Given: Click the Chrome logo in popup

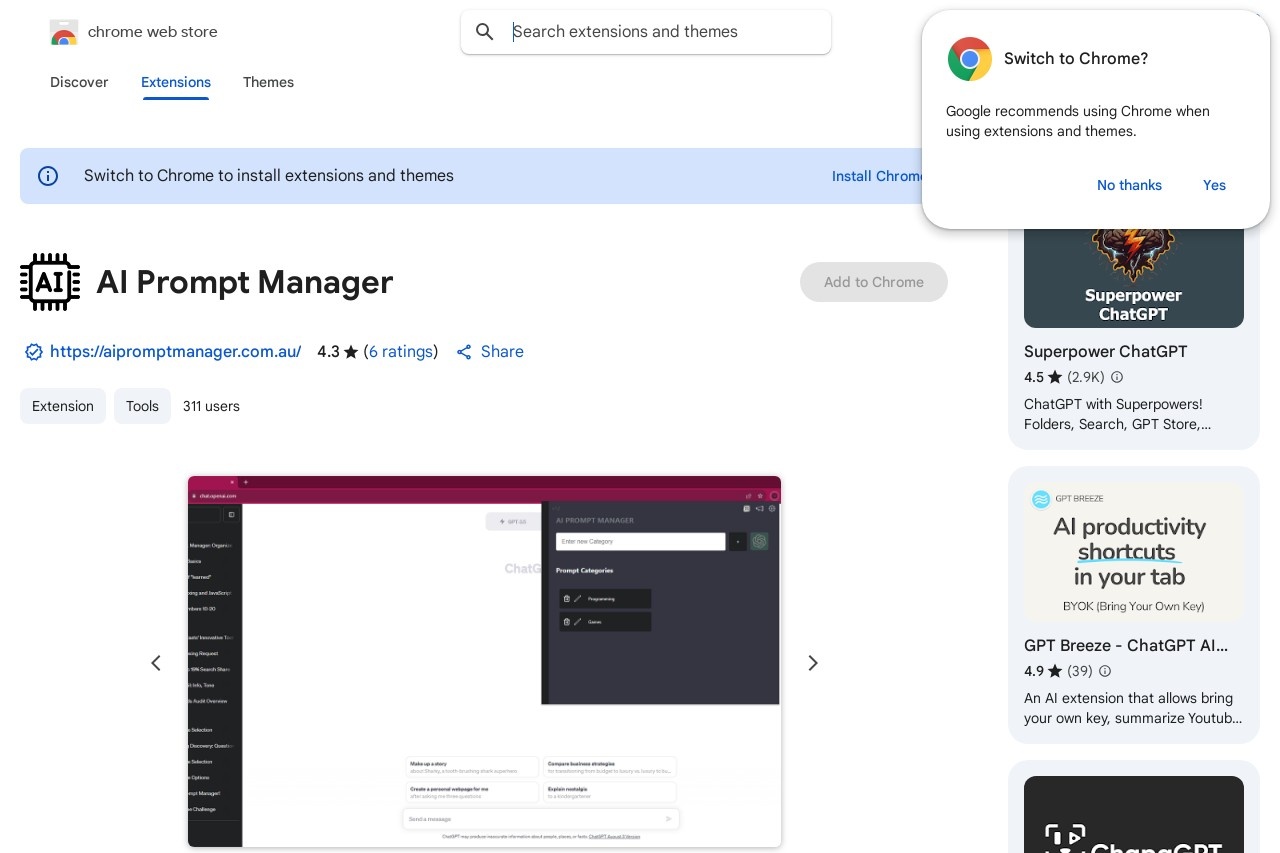Looking at the screenshot, I should click(x=970, y=59).
